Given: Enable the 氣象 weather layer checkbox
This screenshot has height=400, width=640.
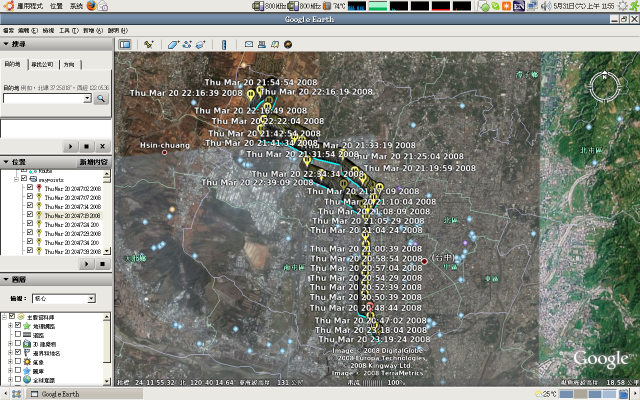Looking at the screenshot, I should (x=18, y=361).
